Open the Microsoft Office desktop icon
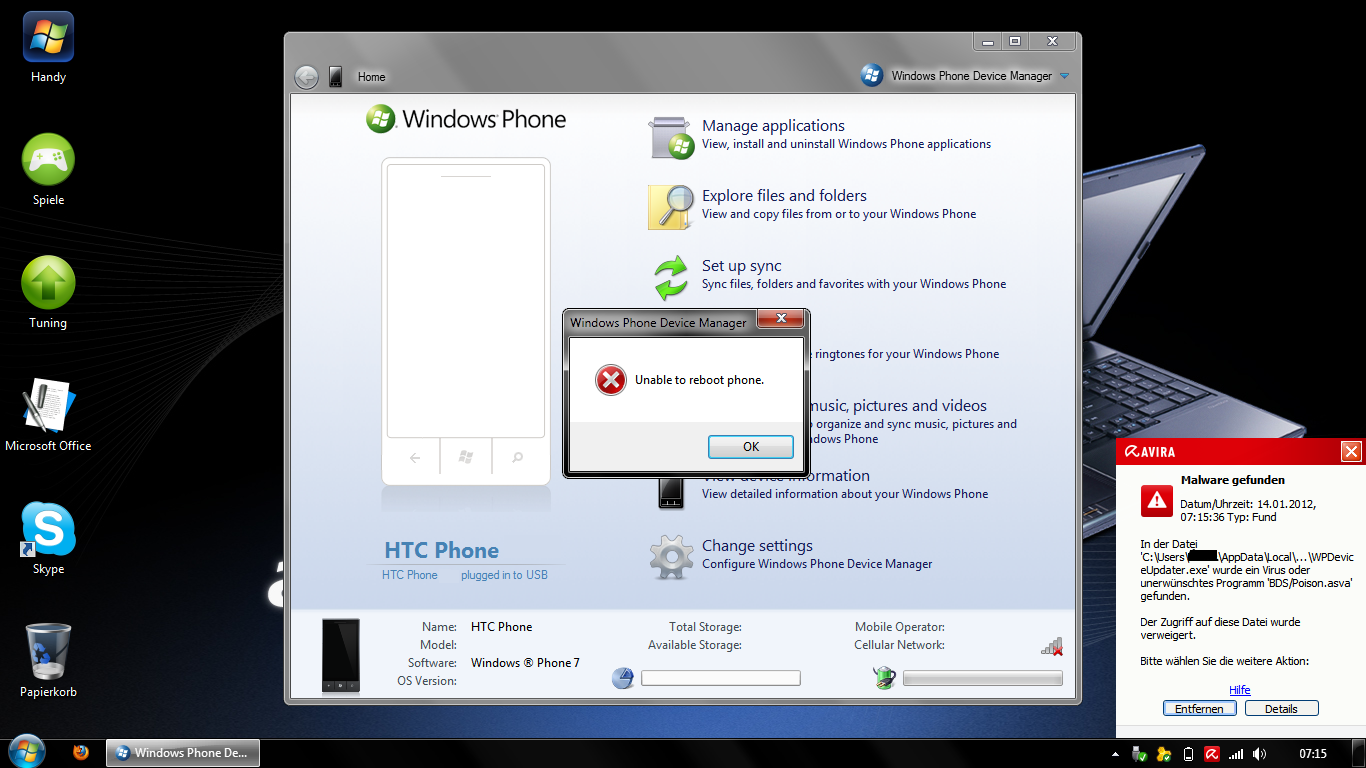Image resolution: width=1366 pixels, height=768 pixels. point(48,416)
